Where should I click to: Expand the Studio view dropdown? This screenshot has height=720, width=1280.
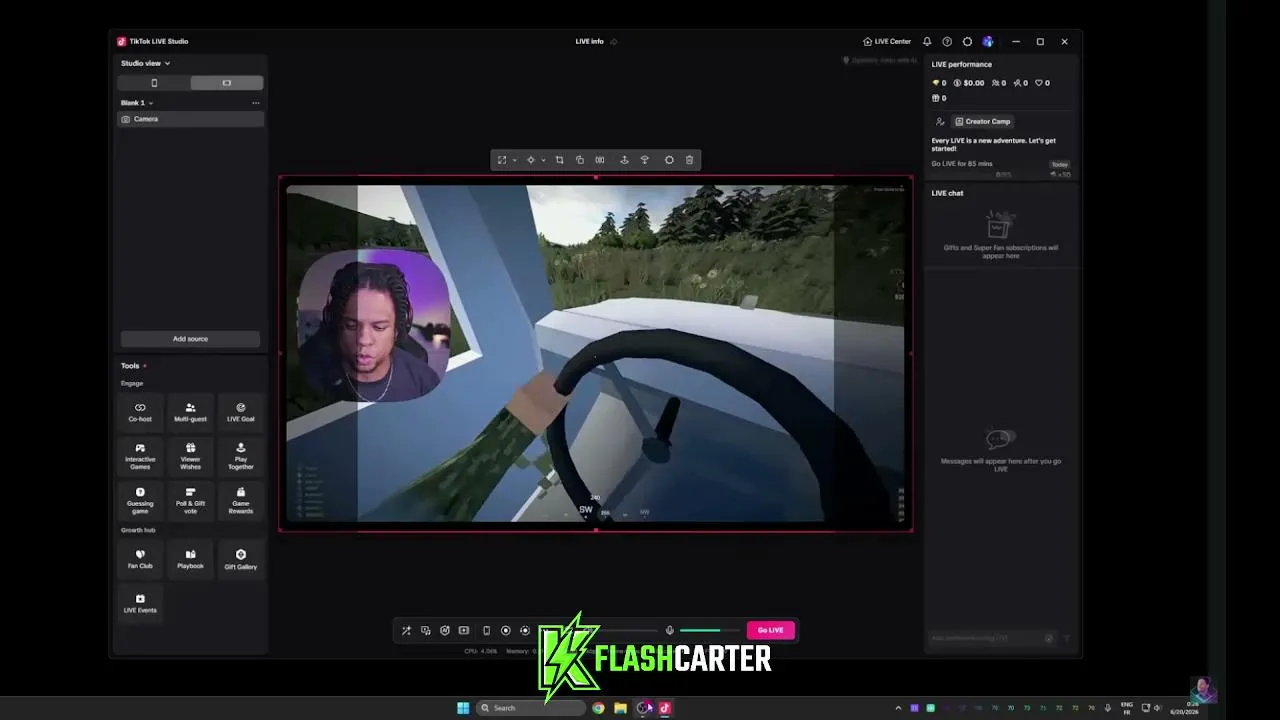[146, 63]
